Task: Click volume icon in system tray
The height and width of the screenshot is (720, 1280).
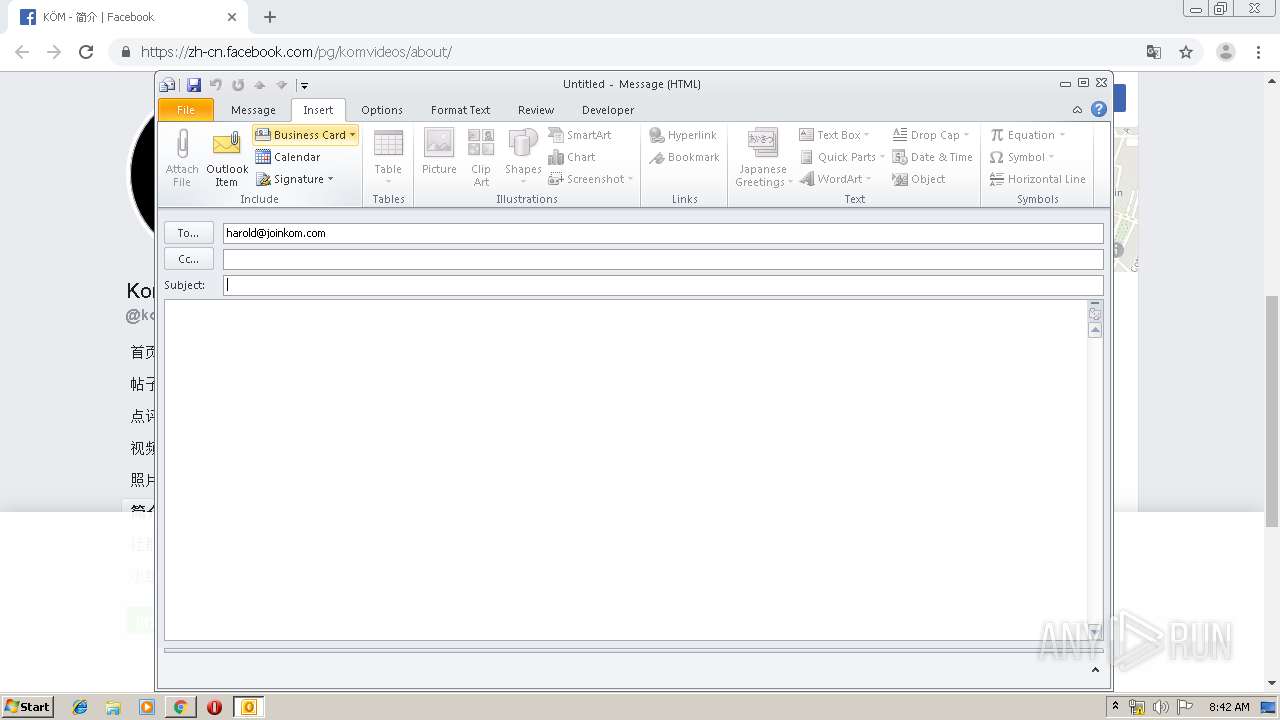Action: 1160,707
